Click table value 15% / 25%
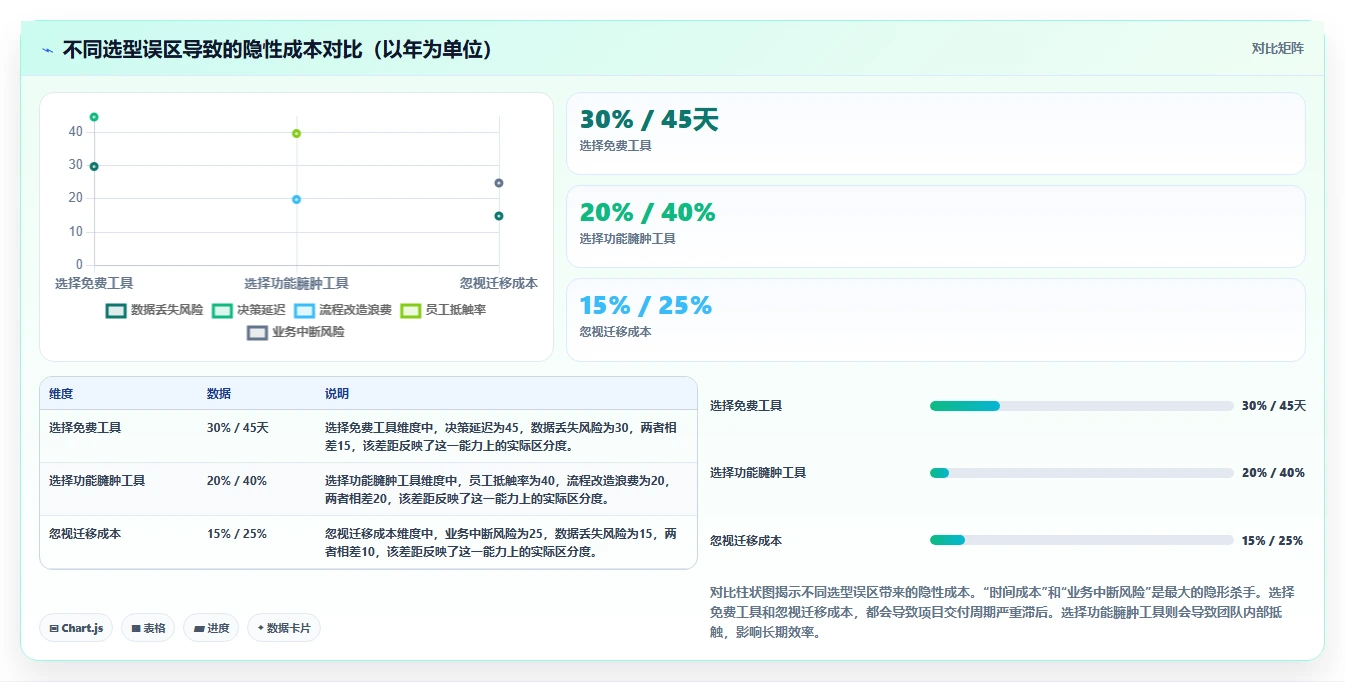The image size is (1345, 682). 237,533
